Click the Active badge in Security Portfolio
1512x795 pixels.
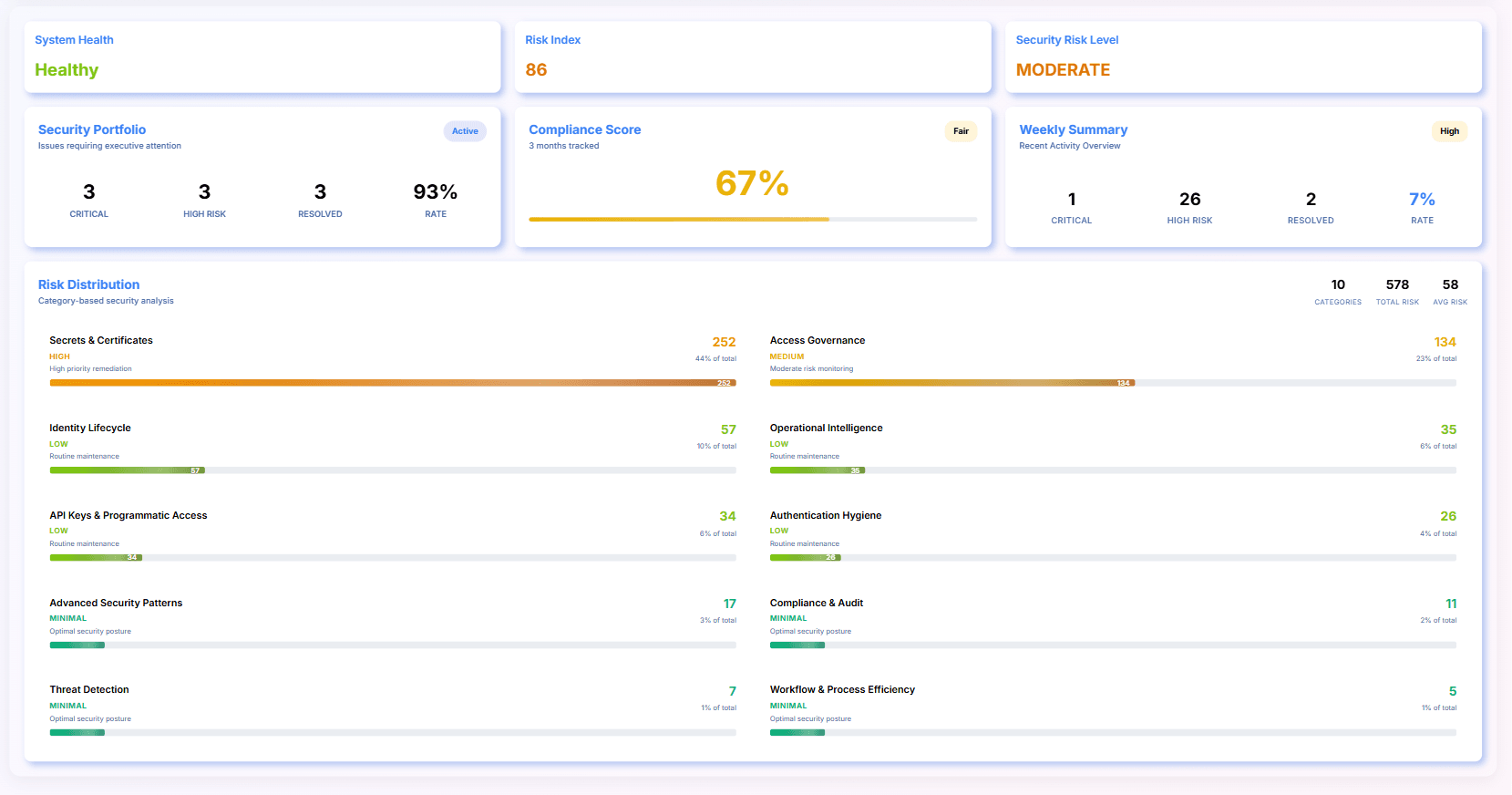[465, 131]
